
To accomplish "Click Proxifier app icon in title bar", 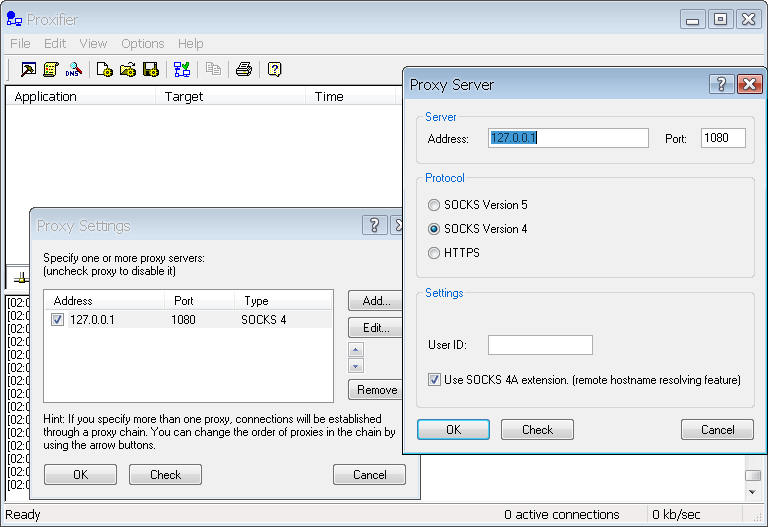I will click(14, 19).
